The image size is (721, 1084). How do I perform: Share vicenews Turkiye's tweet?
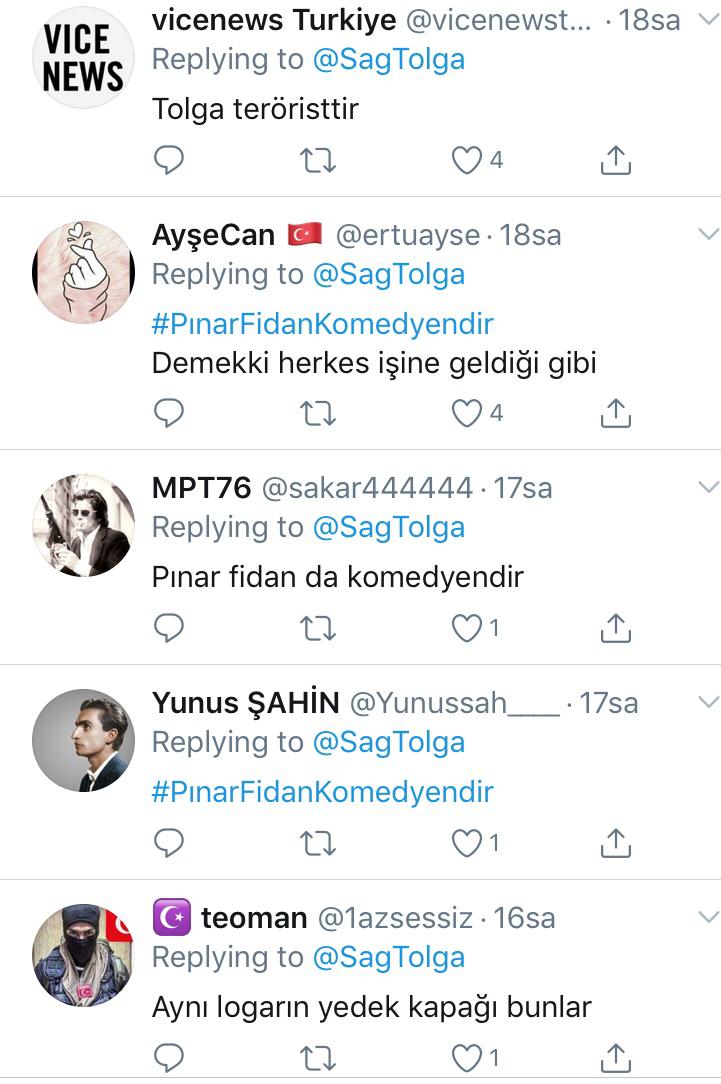(x=616, y=160)
